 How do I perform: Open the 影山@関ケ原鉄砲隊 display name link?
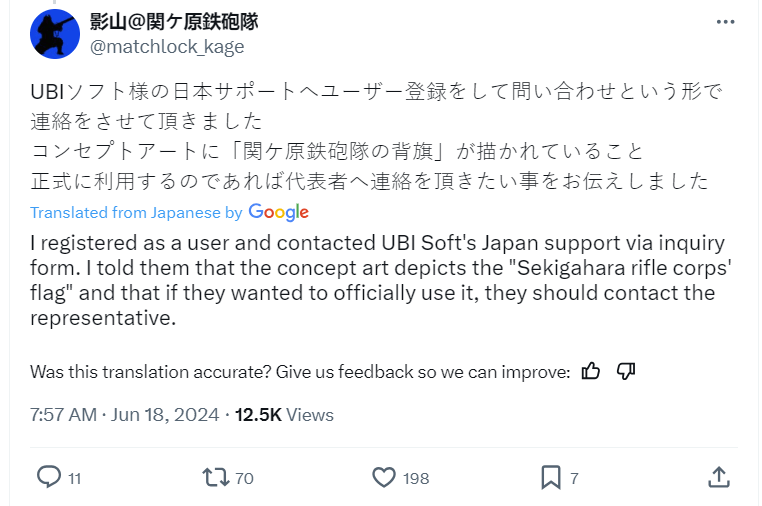174,21
